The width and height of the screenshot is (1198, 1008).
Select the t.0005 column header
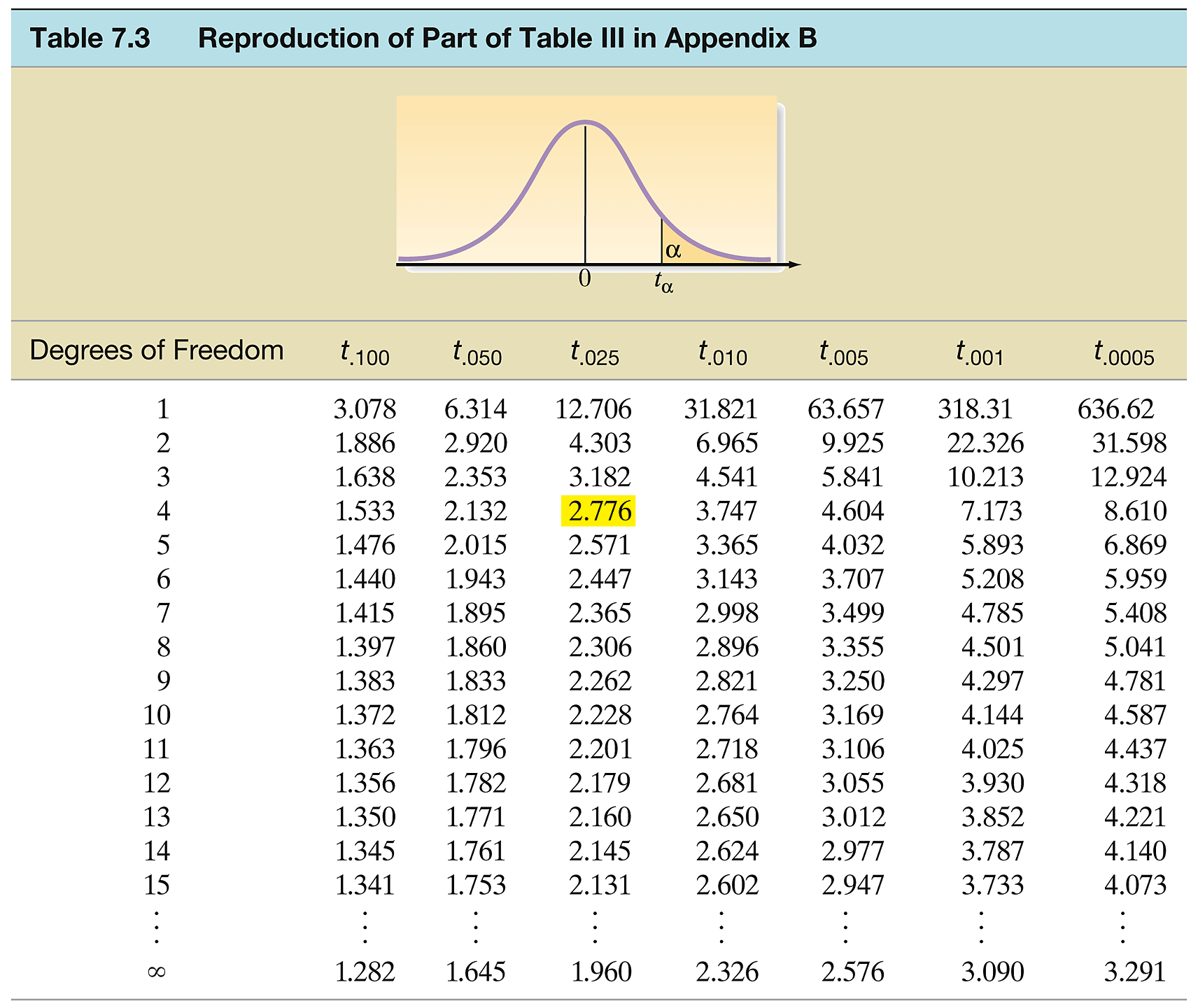[x=1123, y=352]
